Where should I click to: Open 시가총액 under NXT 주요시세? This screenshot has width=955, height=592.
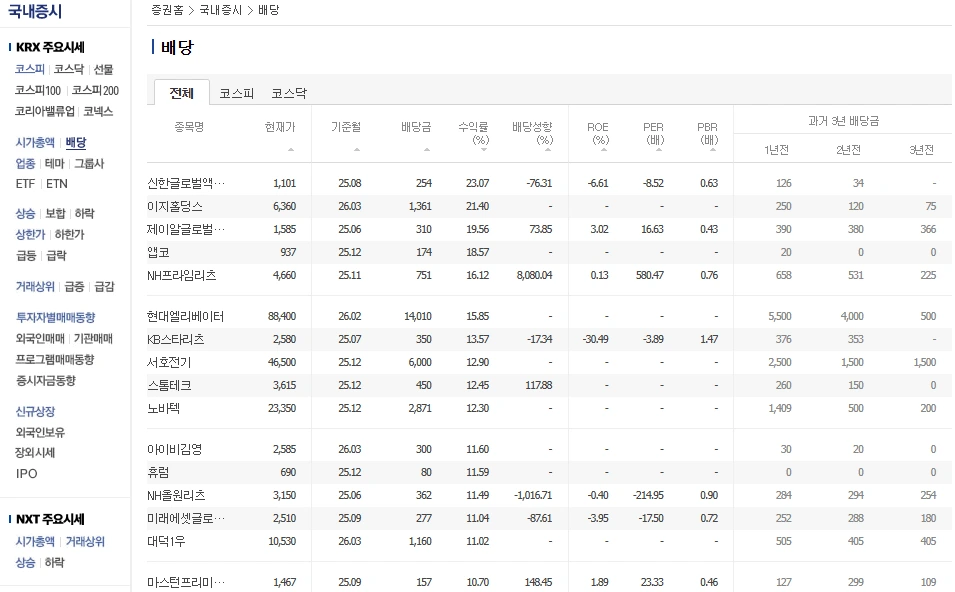(35, 541)
